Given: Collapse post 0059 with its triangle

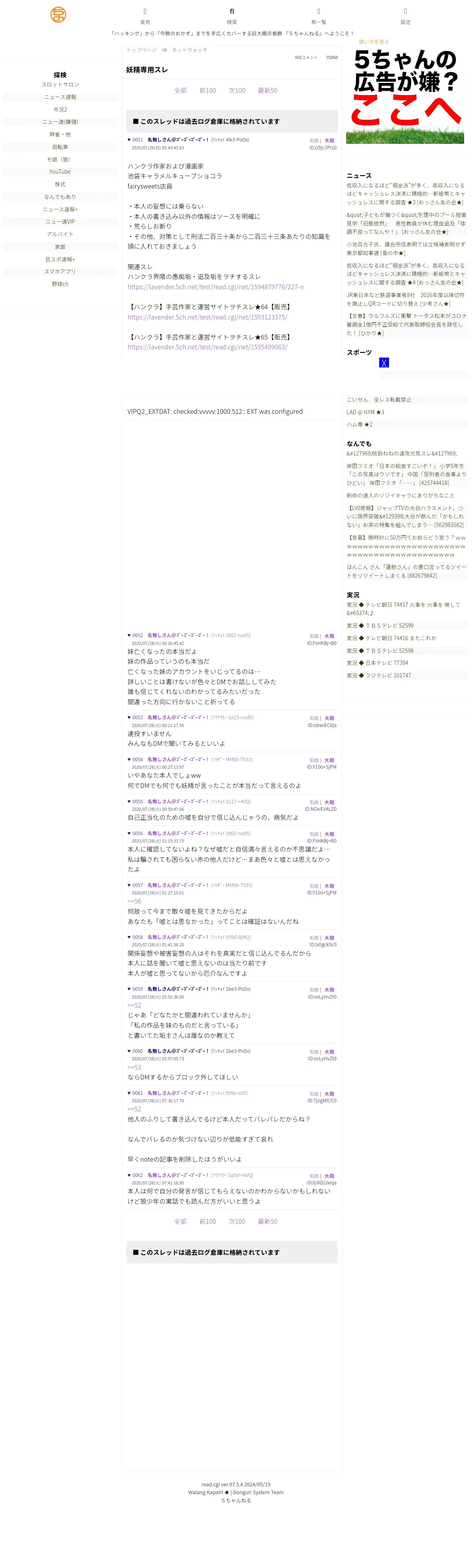Looking at the screenshot, I should (x=129, y=989).
